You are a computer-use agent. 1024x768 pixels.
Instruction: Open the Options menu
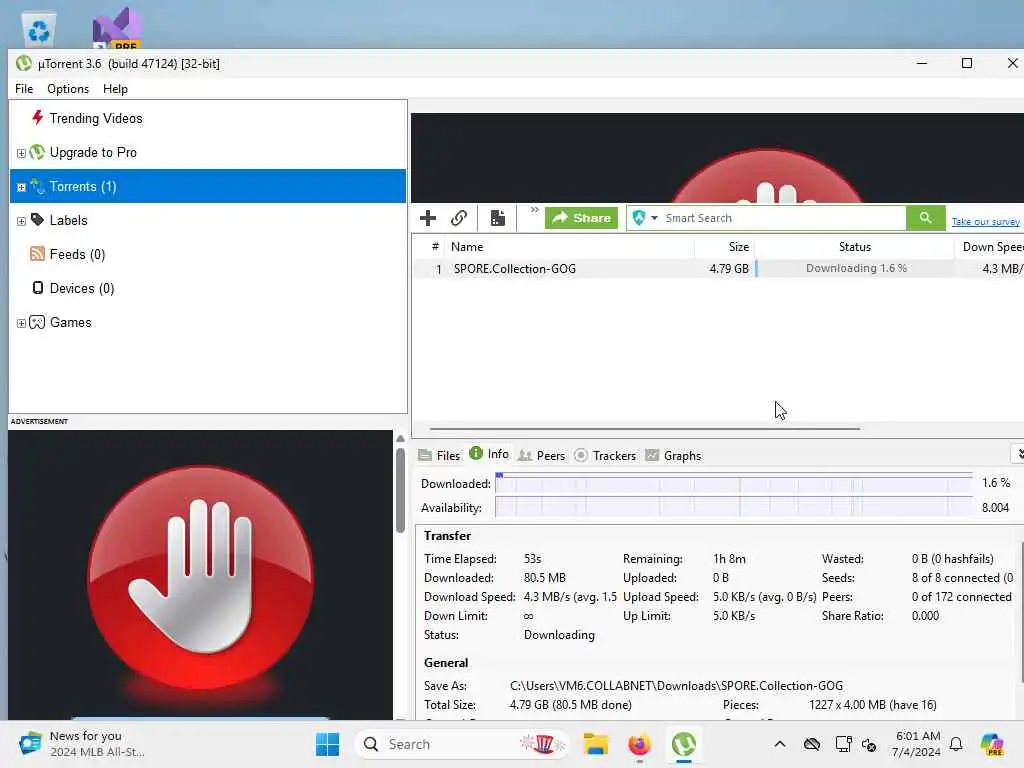(68, 89)
